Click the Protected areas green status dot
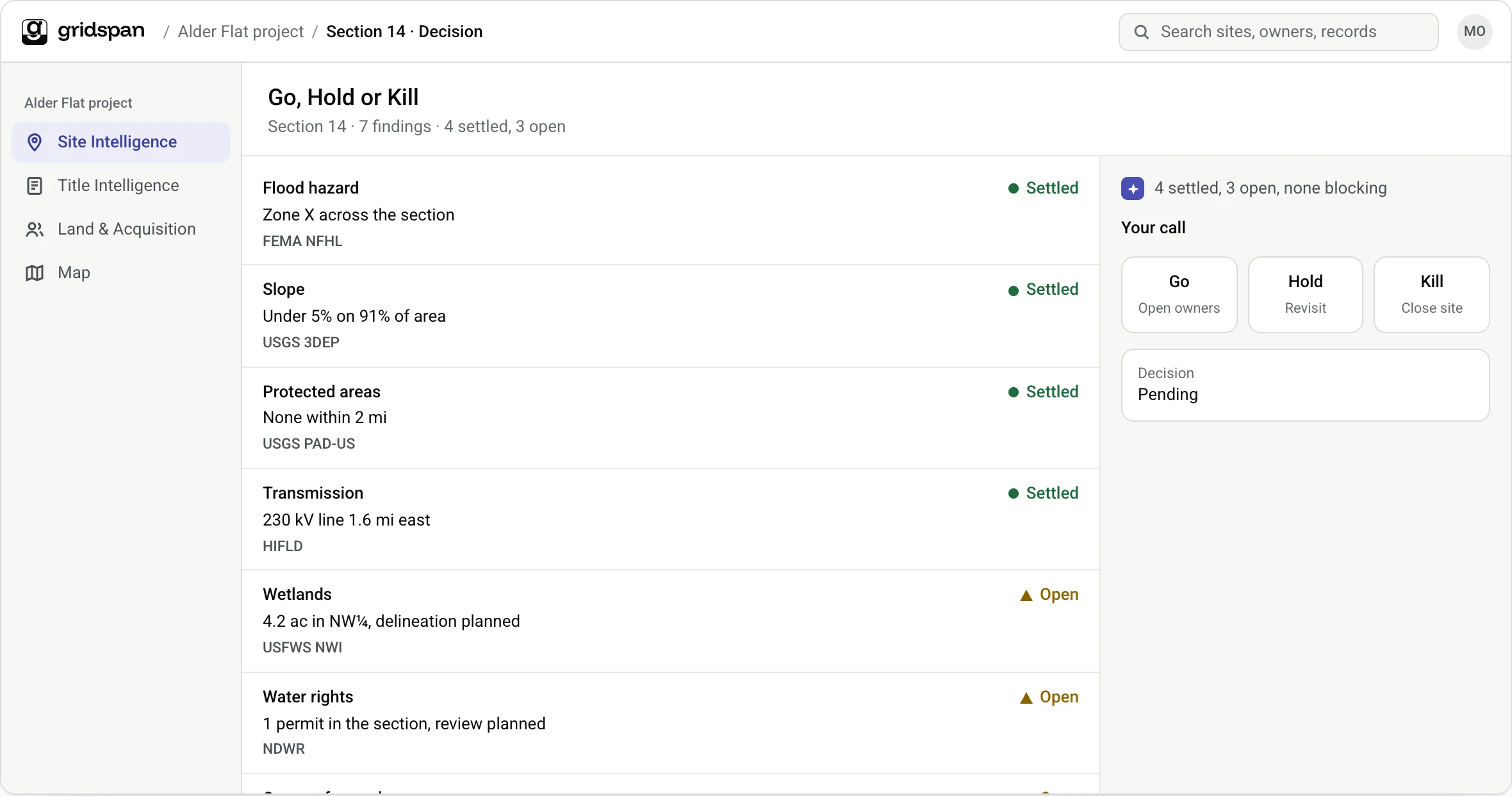The width and height of the screenshot is (1512, 796). tap(1014, 392)
